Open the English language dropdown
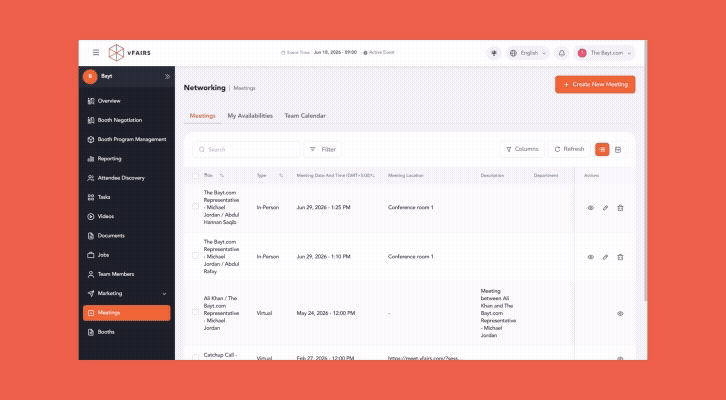Image resolution: width=726 pixels, height=400 pixels. pos(528,53)
